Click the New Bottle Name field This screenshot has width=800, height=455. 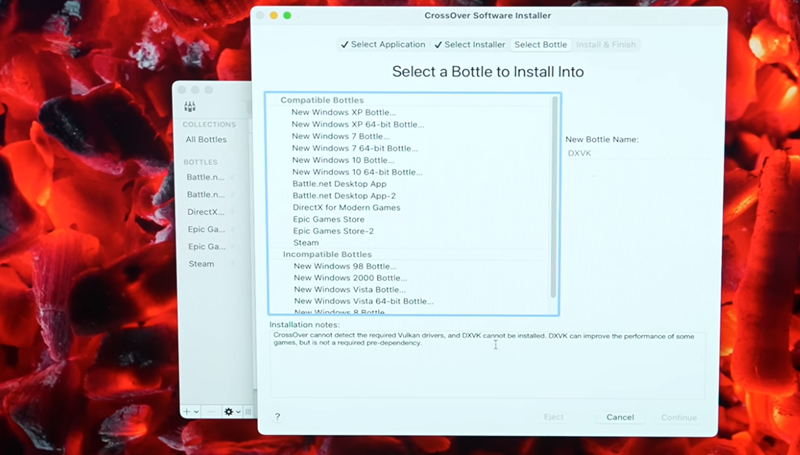click(x=638, y=153)
